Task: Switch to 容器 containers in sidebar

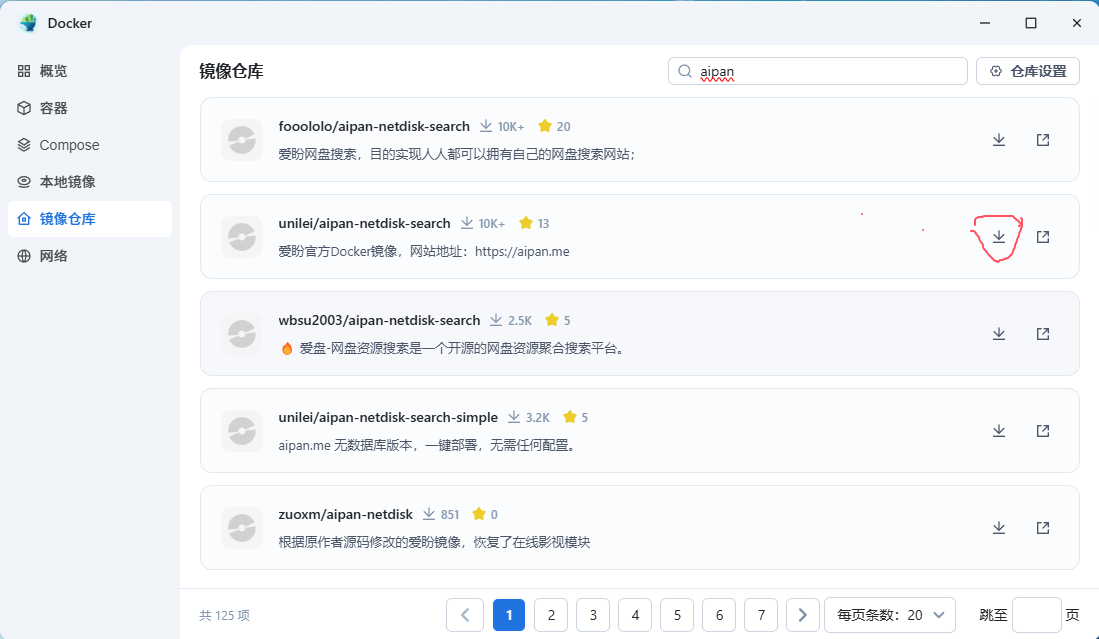Action: (54, 108)
